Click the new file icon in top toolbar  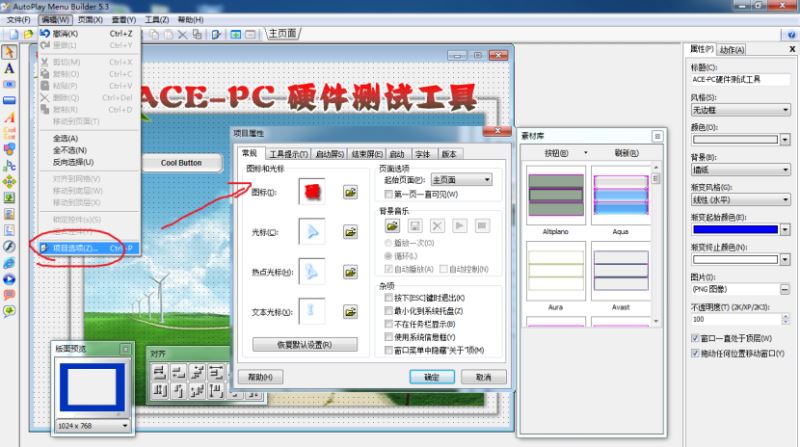(x=14, y=34)
